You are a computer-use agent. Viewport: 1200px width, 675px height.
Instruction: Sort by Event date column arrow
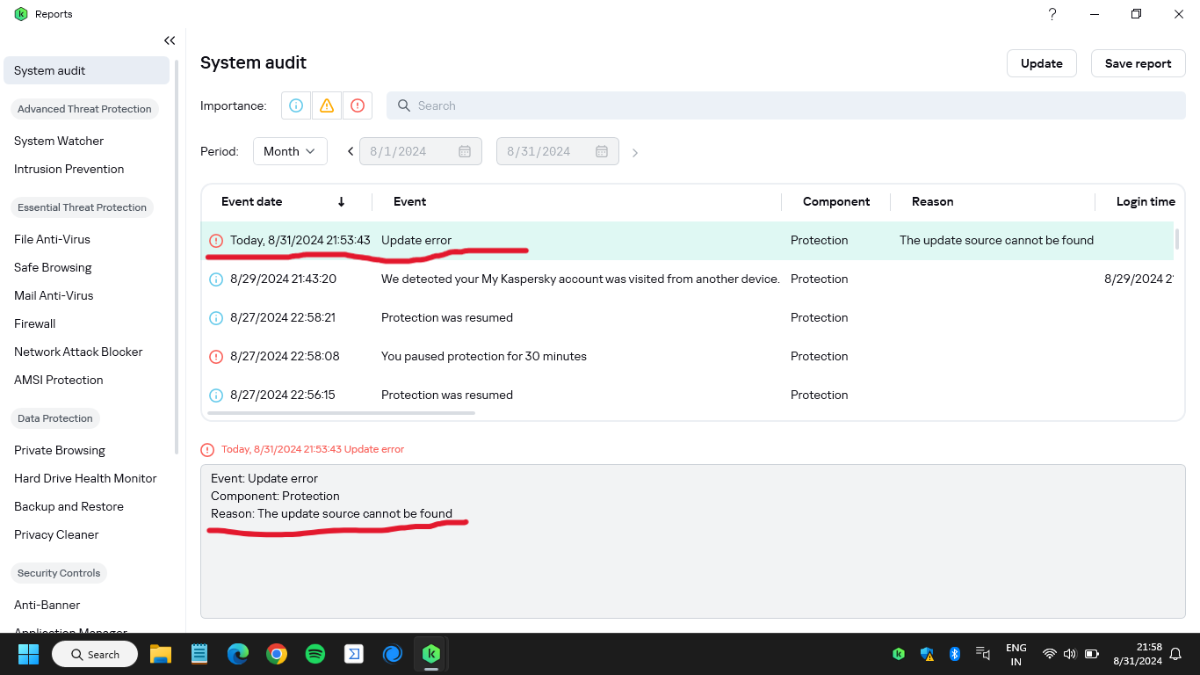tap(341, 202)
